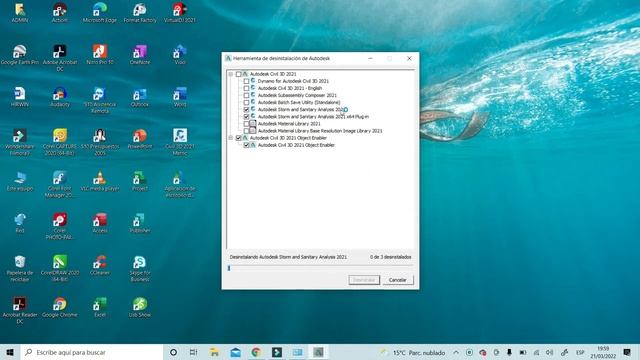640x360 pixels.
Task: Open Civil 3D 2021 Metric desktop shortcut
Action: [180, 142]
